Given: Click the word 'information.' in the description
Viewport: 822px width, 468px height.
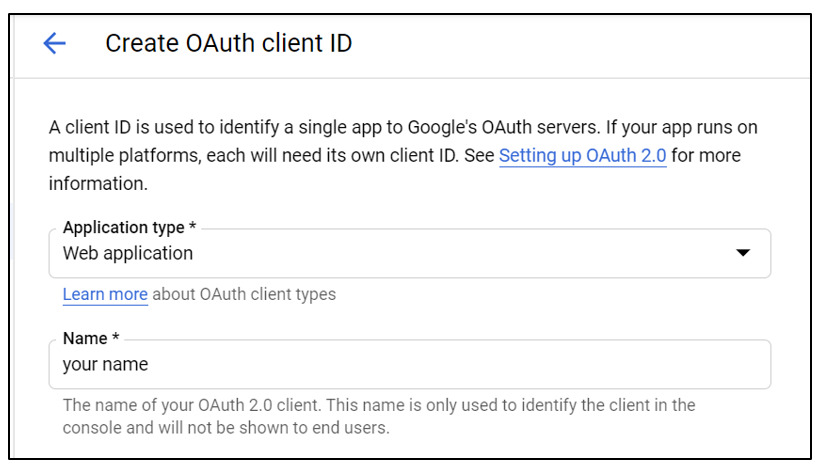Looking at the screenshot, I should [x=98, y=184].
